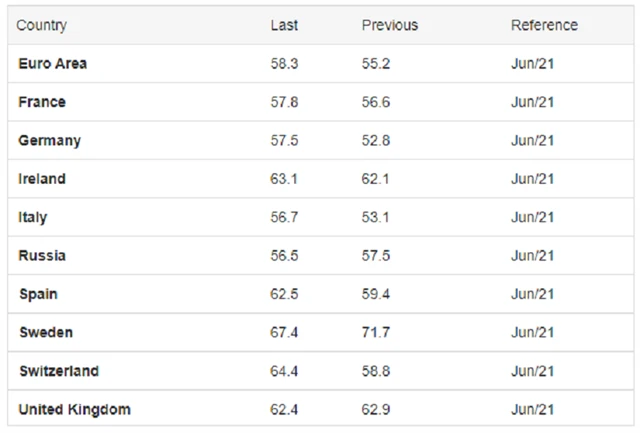This screenshot has height=433, width=640.
Task: Sort by the Country column header
Action: point(42,25)
